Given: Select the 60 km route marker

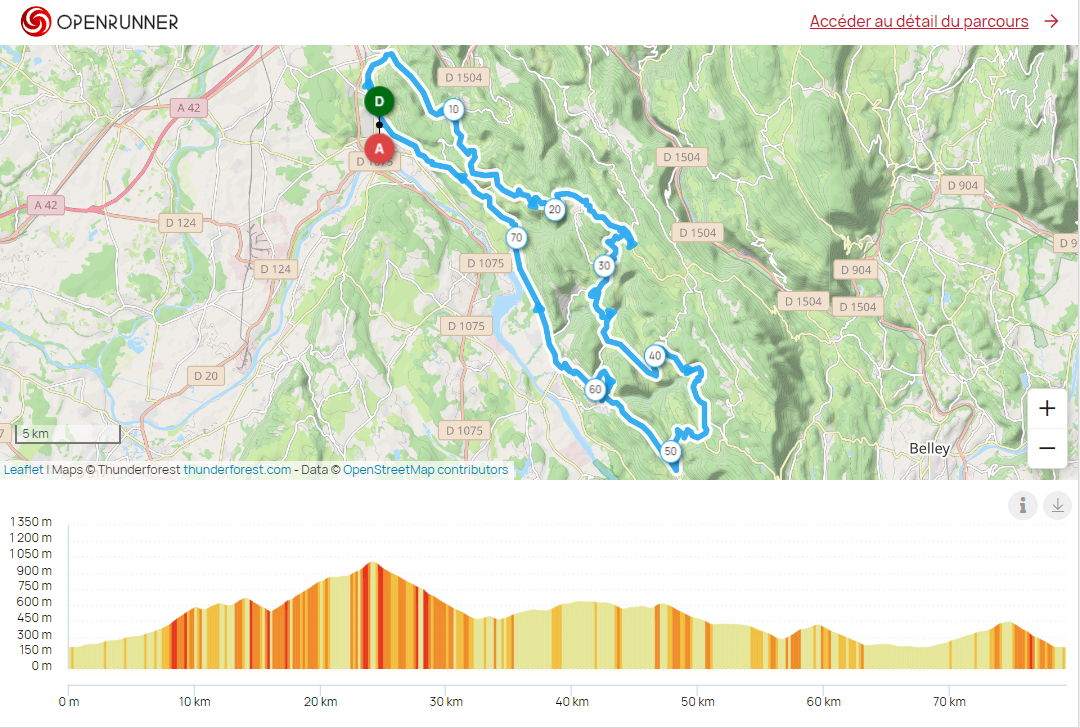Looking at the screenshot, I should tap(595, 389).
